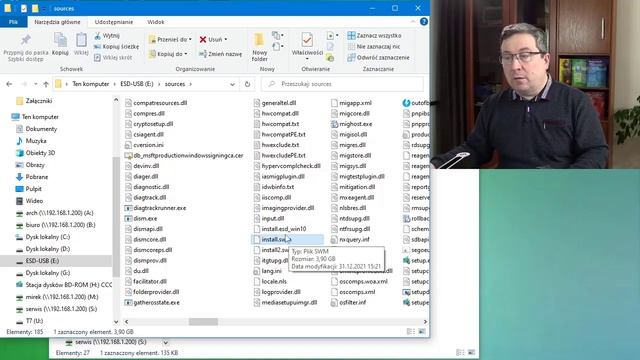This screenshot has width=640, height=360.
Task: Click Nie zaznaczaj nic
Action: point(374,47)
